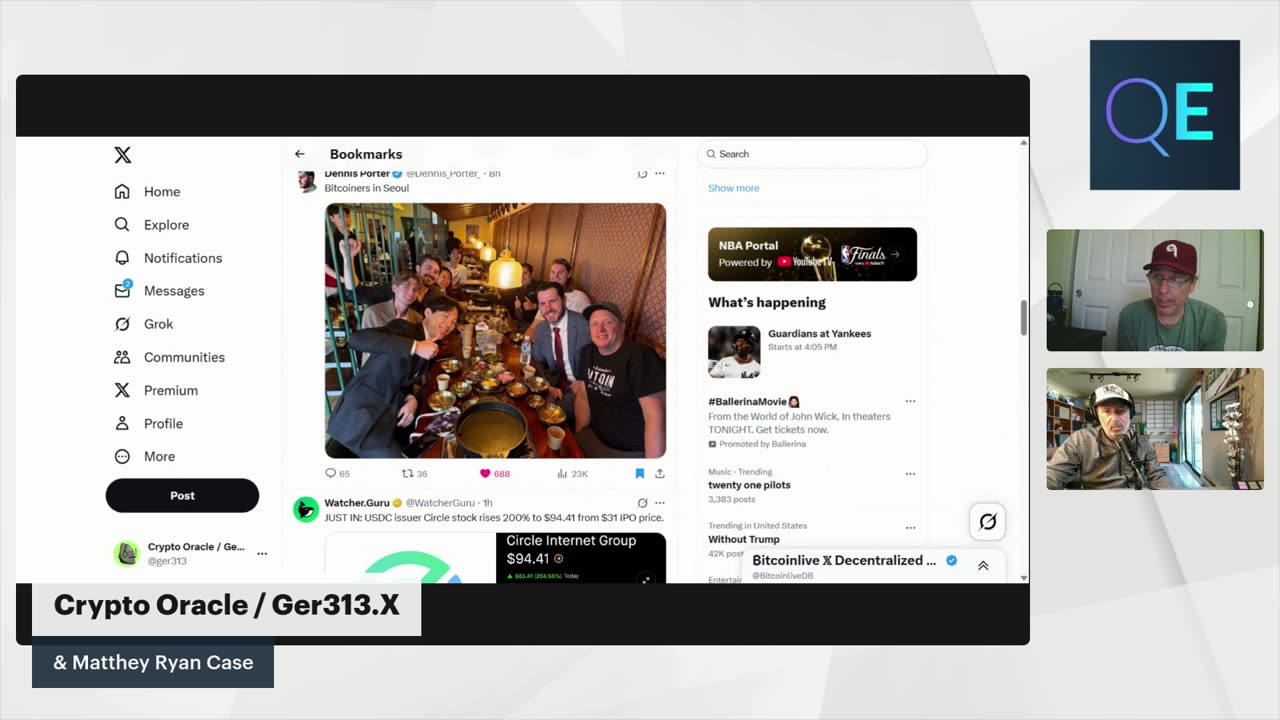The width and height of the screenshot is (1280, 720).
Task: Open the Without Trump trend
Action: pos(744,539)
